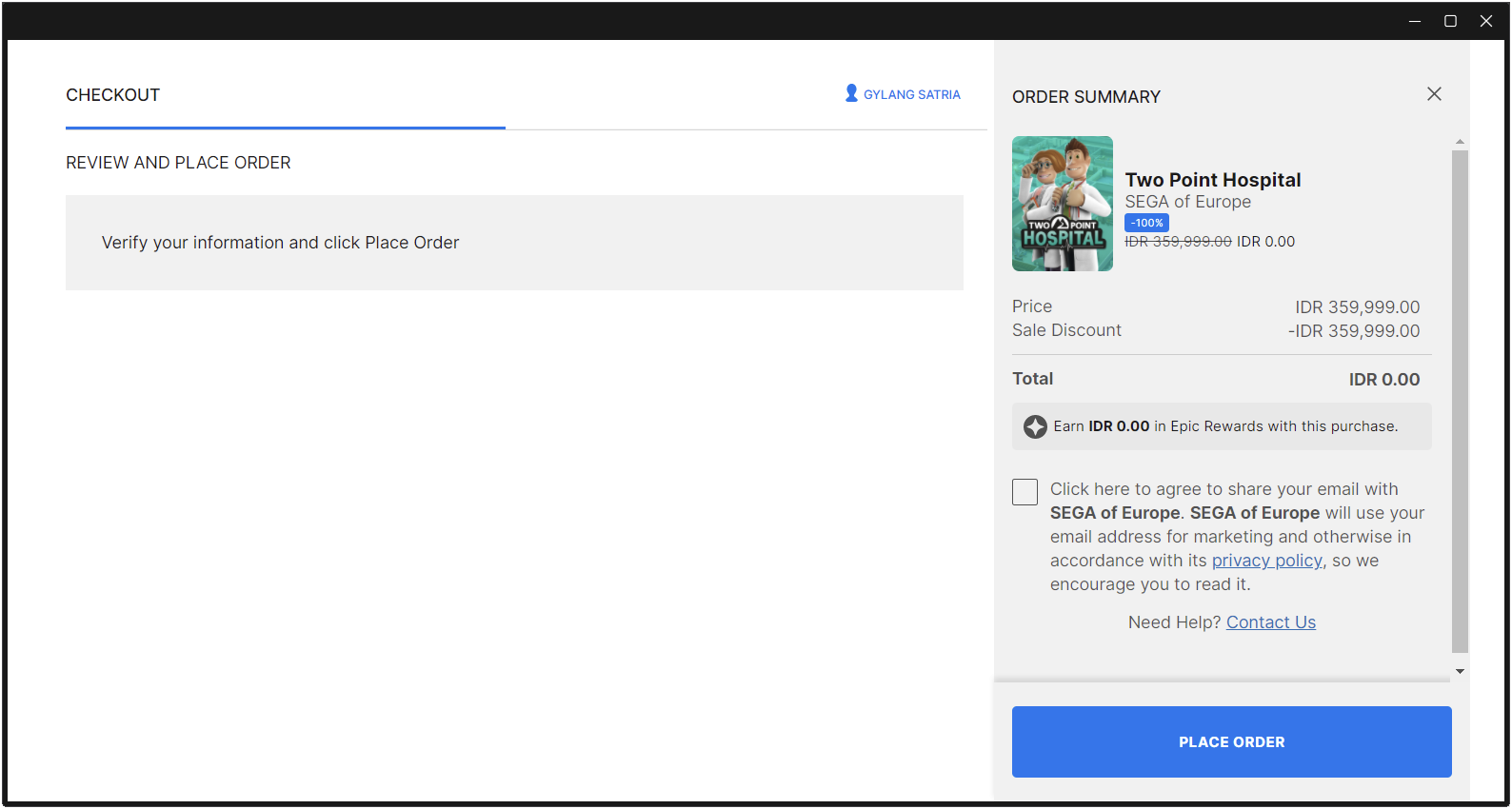Viewport: 1512px width, 809px height.
Task: Close the checkout window from the title bar
Action: 1485,21
